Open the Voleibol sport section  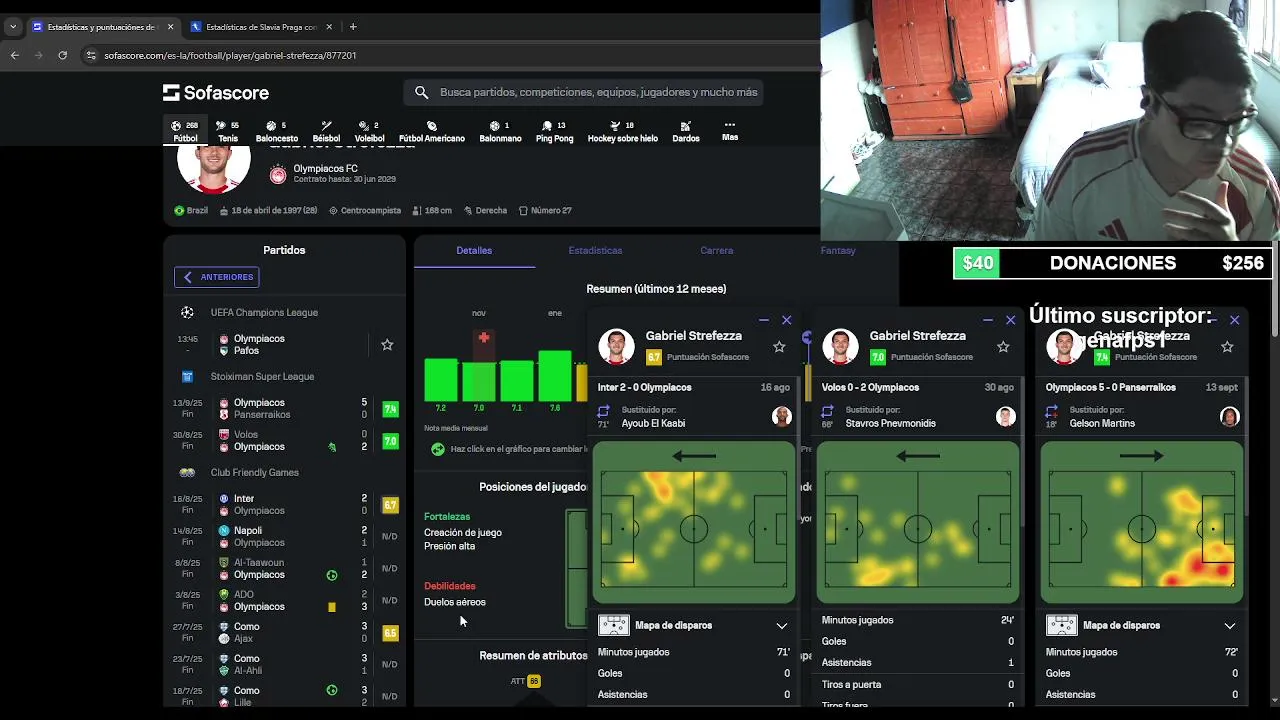(x=369, y=131)
